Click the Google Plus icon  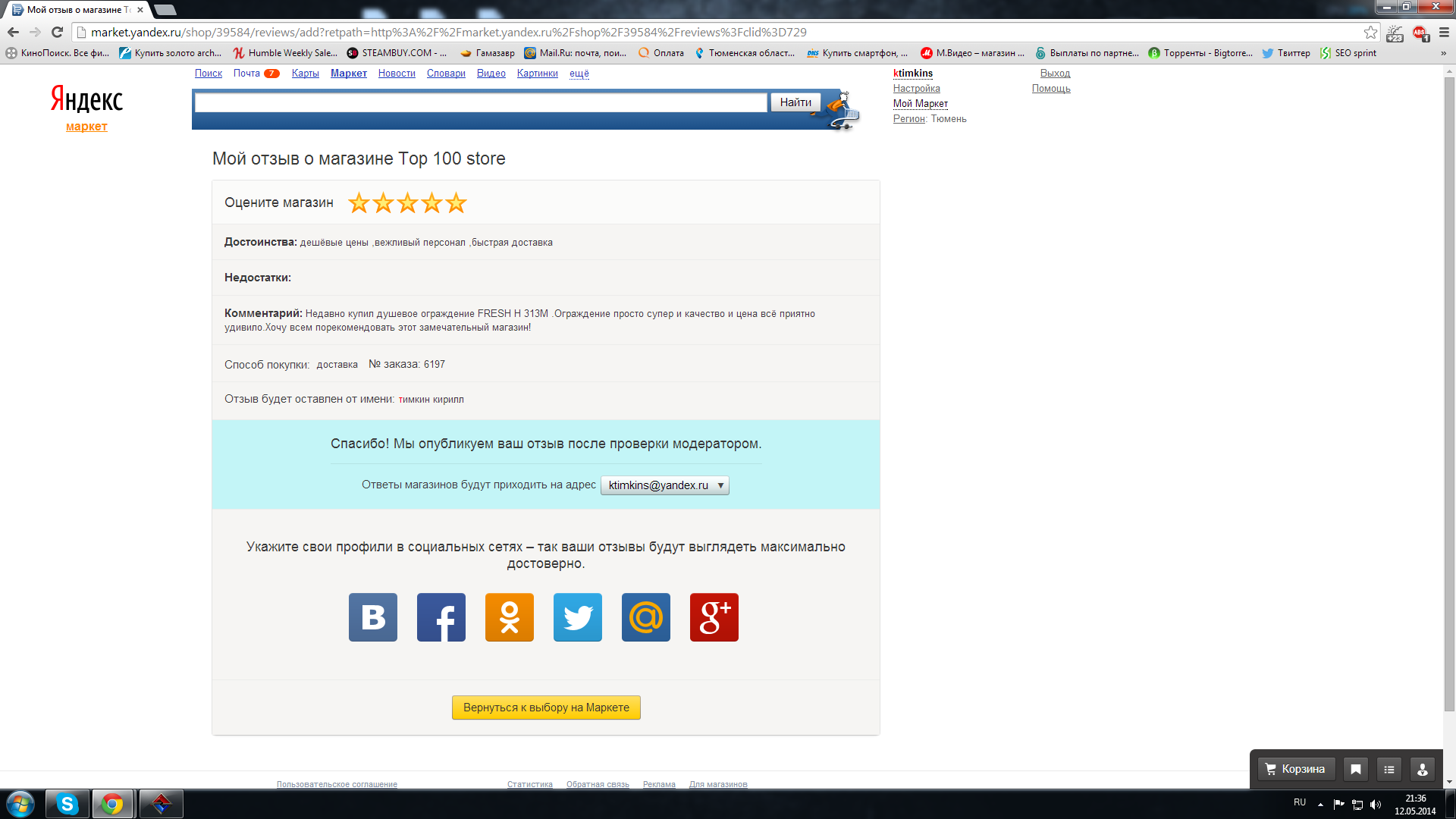(714, 617)
